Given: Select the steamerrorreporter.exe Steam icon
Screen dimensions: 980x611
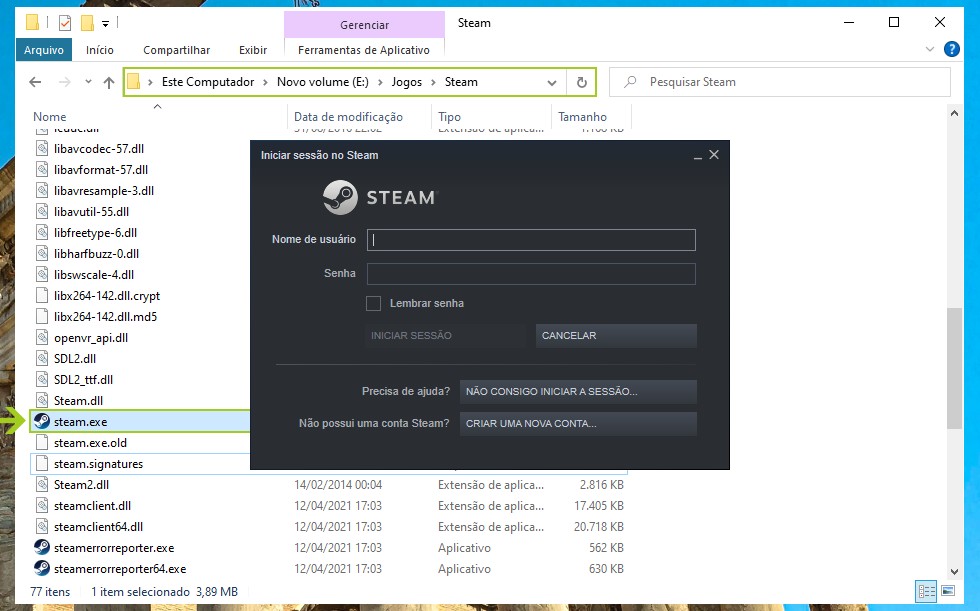Looking at the screenshot, I should pyautogui.click(x=42, y=548).
